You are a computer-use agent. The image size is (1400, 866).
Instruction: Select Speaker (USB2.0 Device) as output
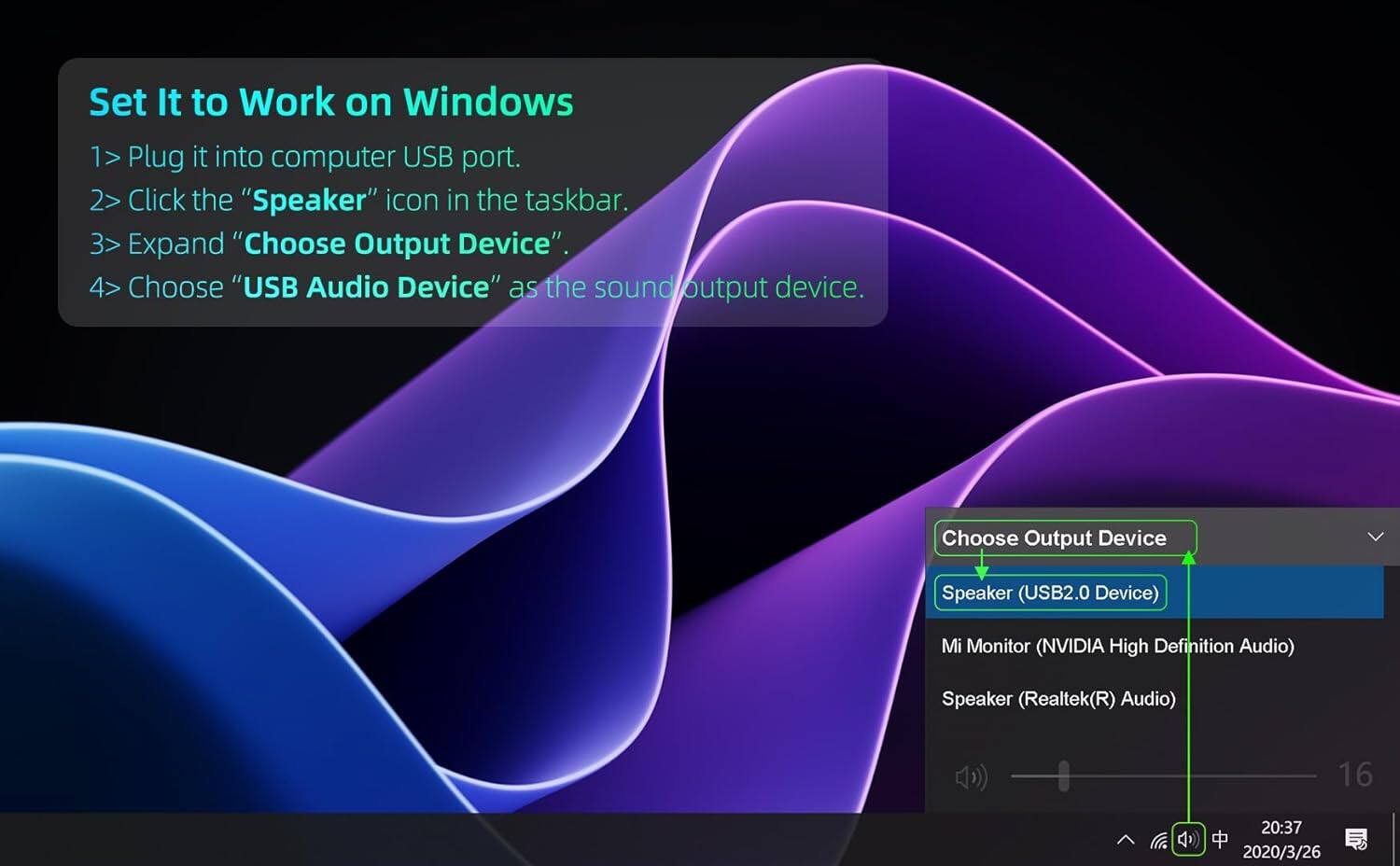coord(1049,593)
